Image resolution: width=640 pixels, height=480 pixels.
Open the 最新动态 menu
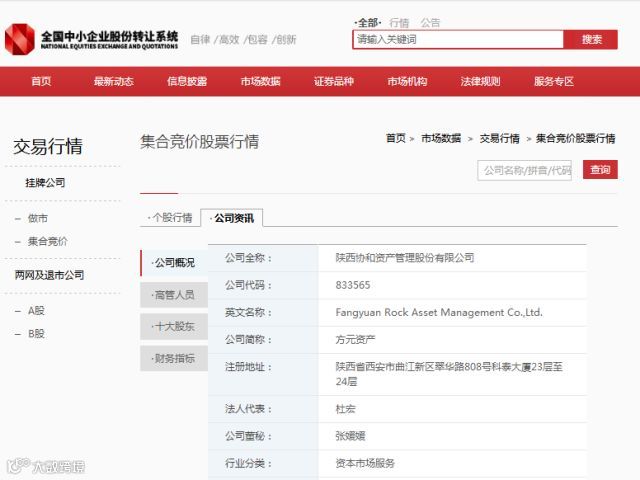pyautogui.click(x=114, y=81)
